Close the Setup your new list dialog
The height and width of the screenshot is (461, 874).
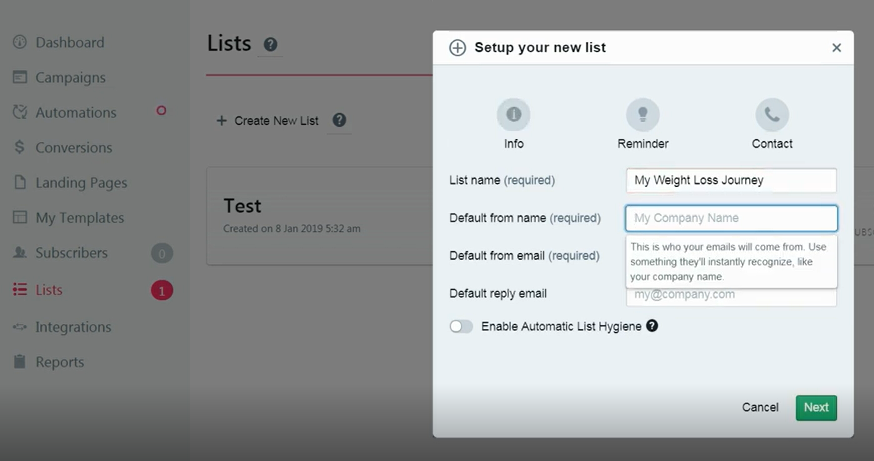[836, 47]
